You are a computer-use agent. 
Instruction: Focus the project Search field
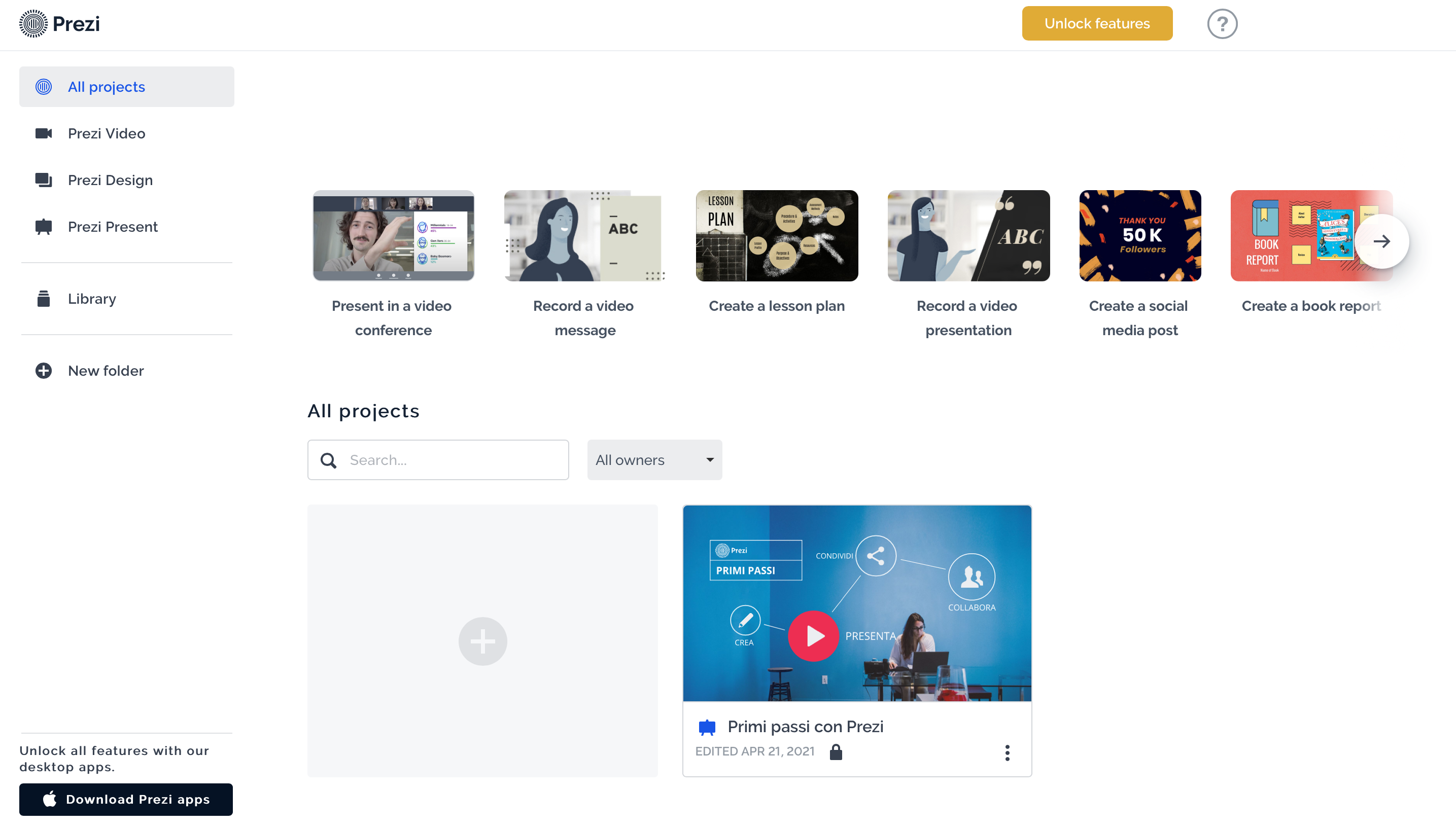coord(438,459)
